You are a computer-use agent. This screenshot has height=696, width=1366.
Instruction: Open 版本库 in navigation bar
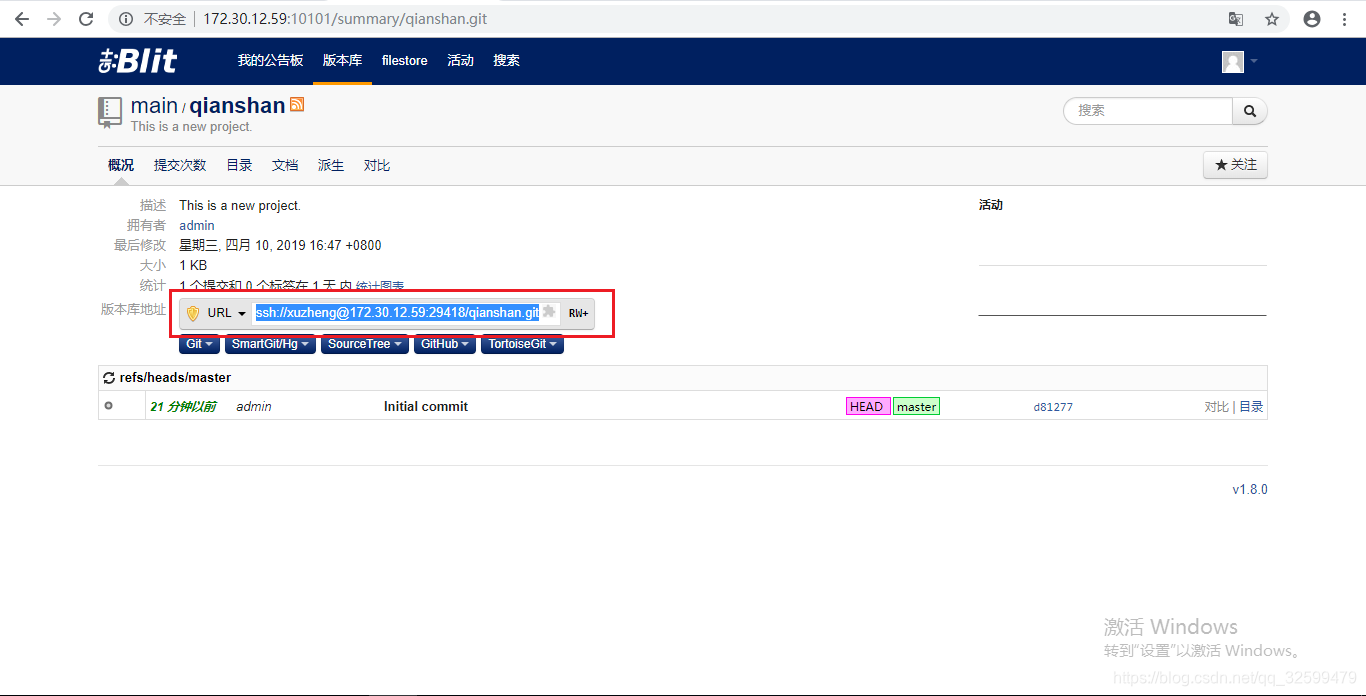[x=342, y=61]
